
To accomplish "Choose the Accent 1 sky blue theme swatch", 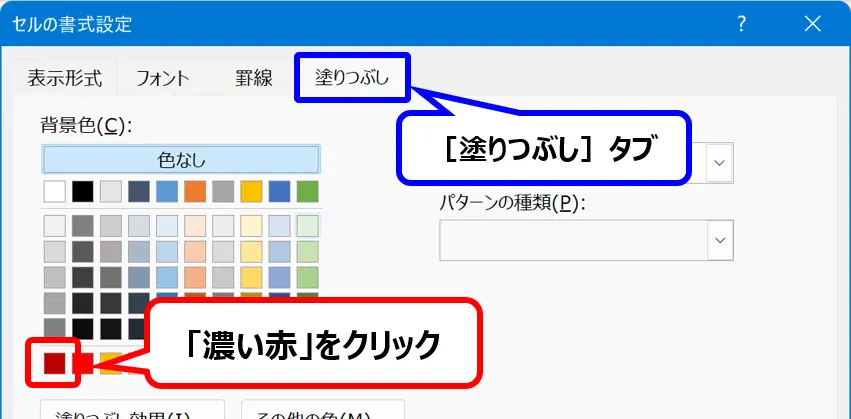I will (x=167, y=192).
